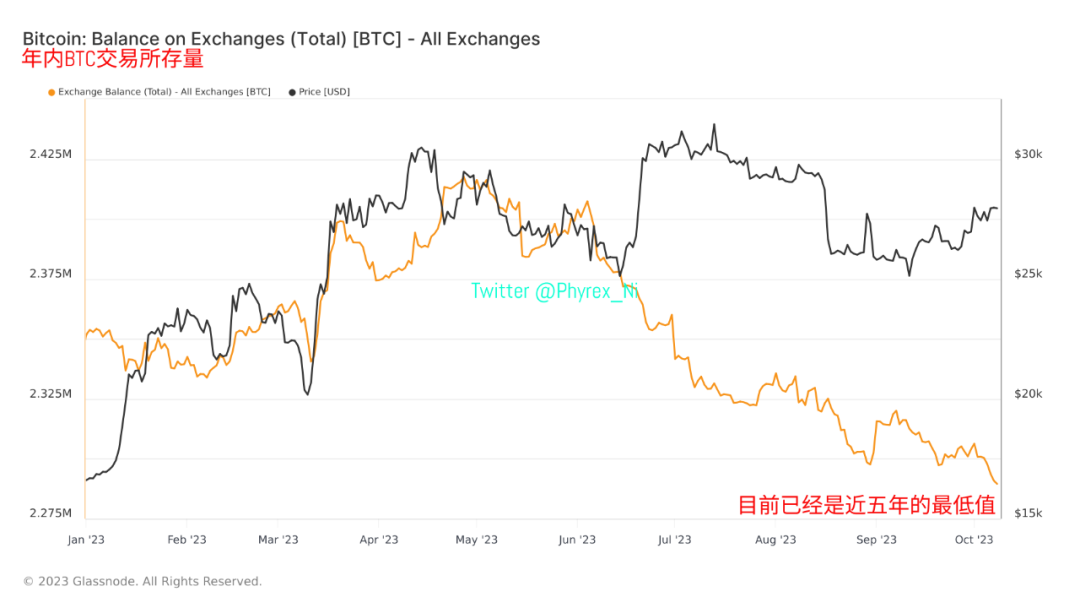
Task: Click the 2.275M left axis label
Action: [x=50, y=513]
